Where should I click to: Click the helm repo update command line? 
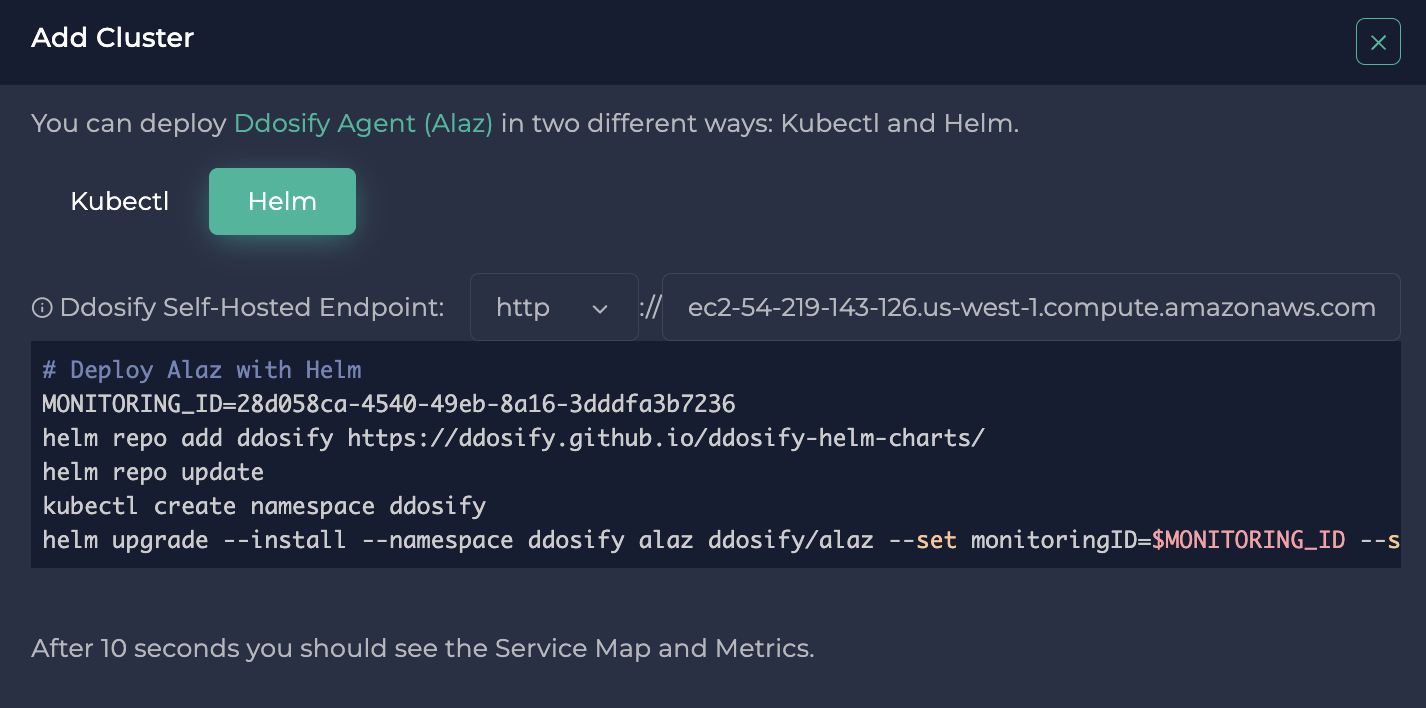point(154,472)
